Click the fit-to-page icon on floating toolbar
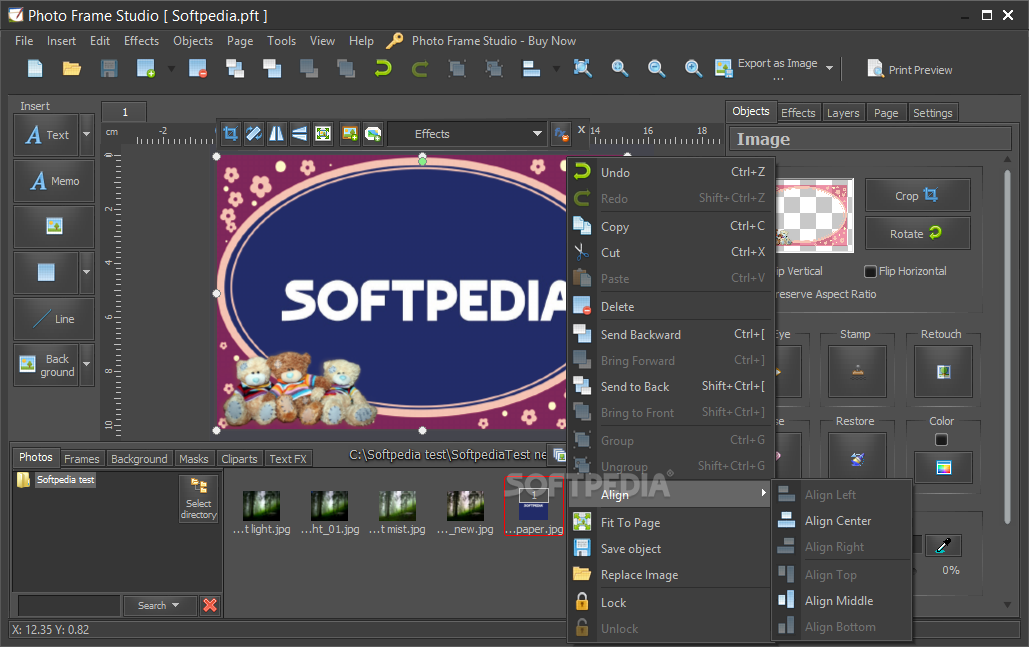This screenshot has height=647, width=1029. (x=323, y=134)
